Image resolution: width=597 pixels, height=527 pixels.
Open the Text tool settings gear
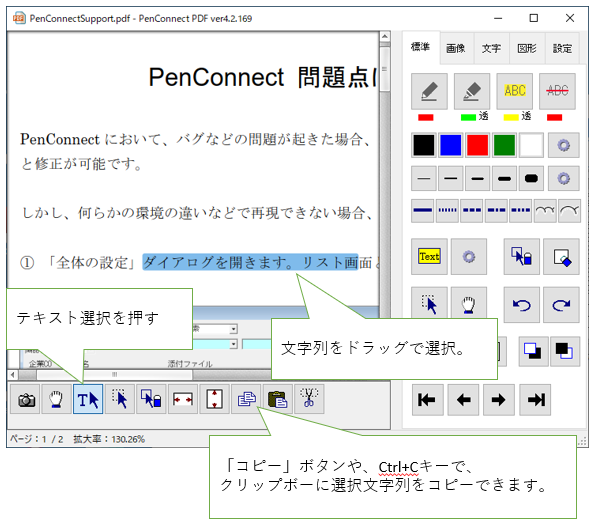[469, 256]
